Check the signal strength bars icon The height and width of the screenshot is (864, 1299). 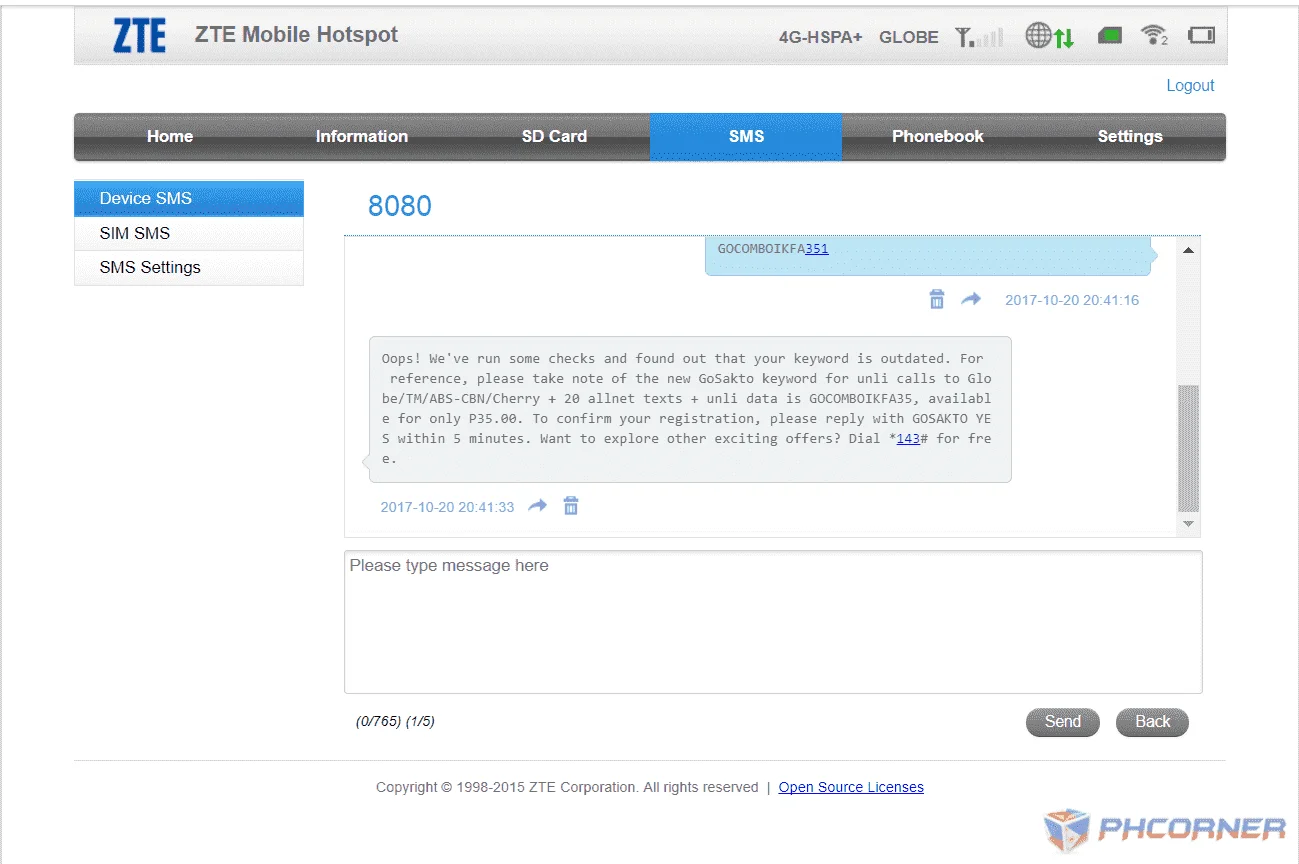979,37
